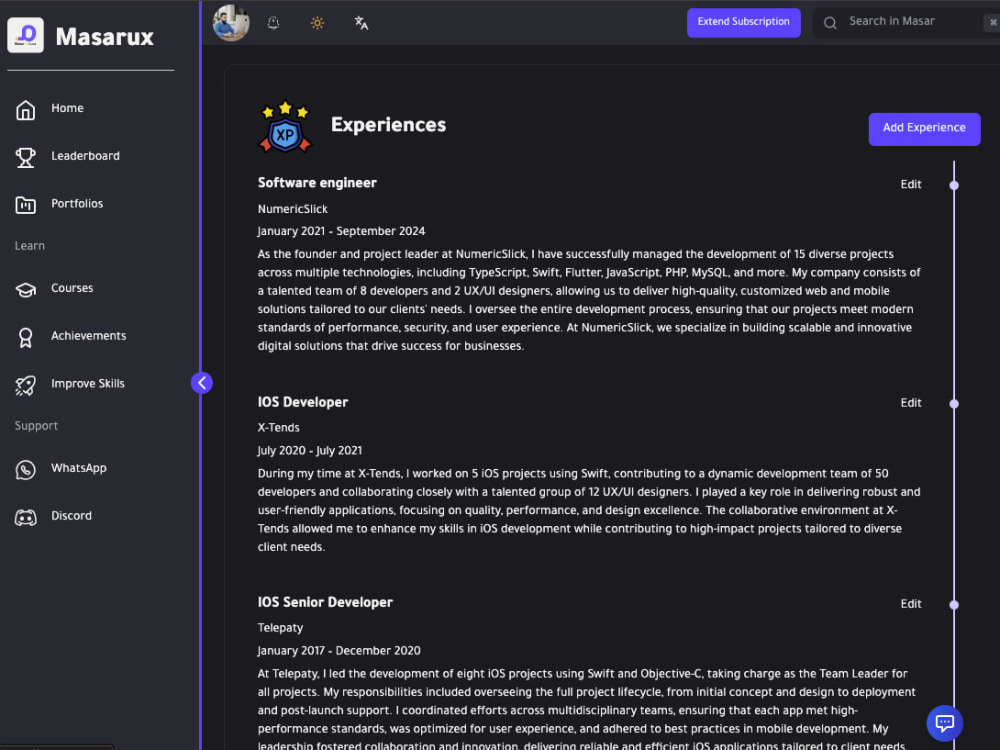Image resolution: width=1000 pixels, height=750 pixels.
Task: Select the WhatsApp menu item label
Action: pyautogui.click(x=79, y=468)
